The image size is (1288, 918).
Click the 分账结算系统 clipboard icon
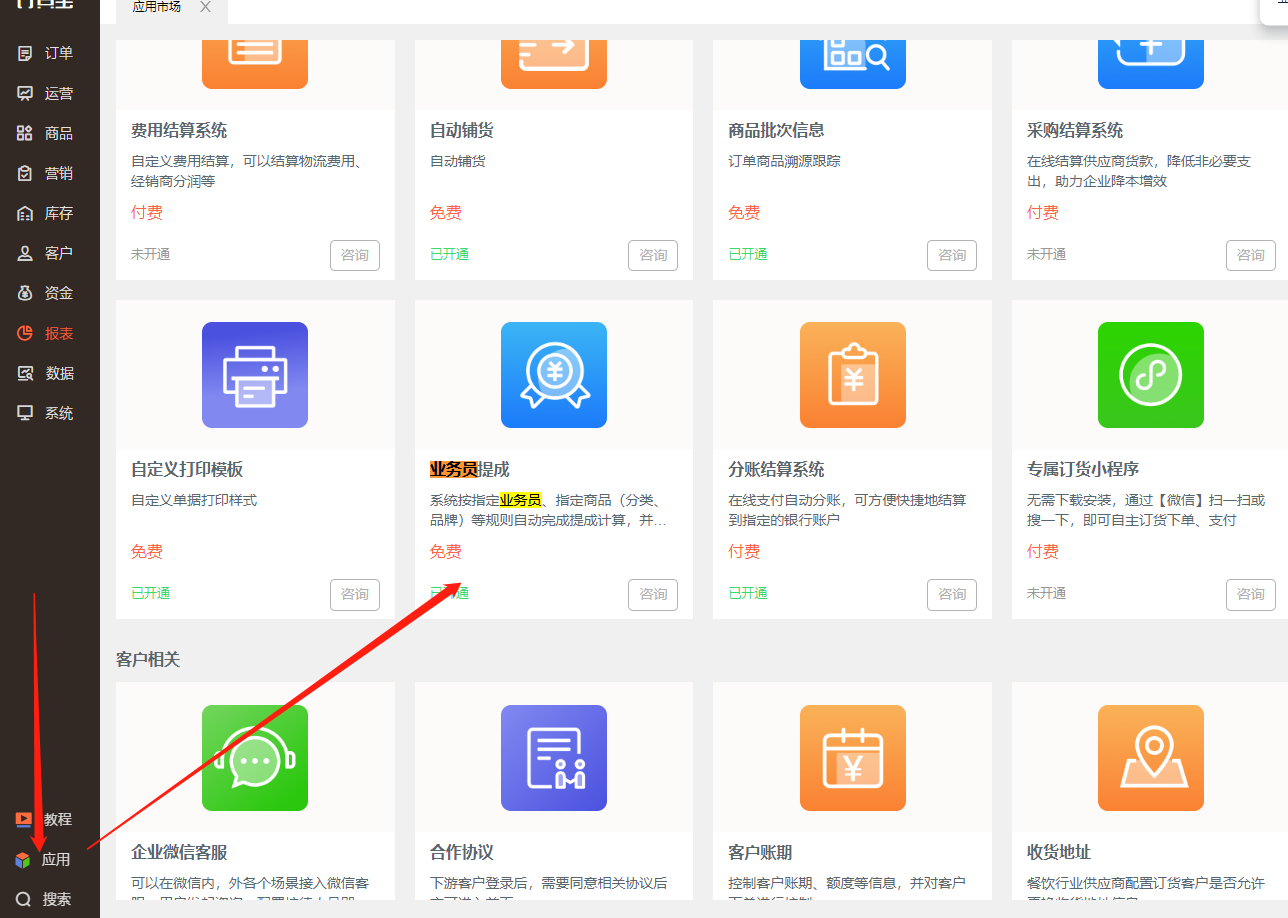coord(853,375)
